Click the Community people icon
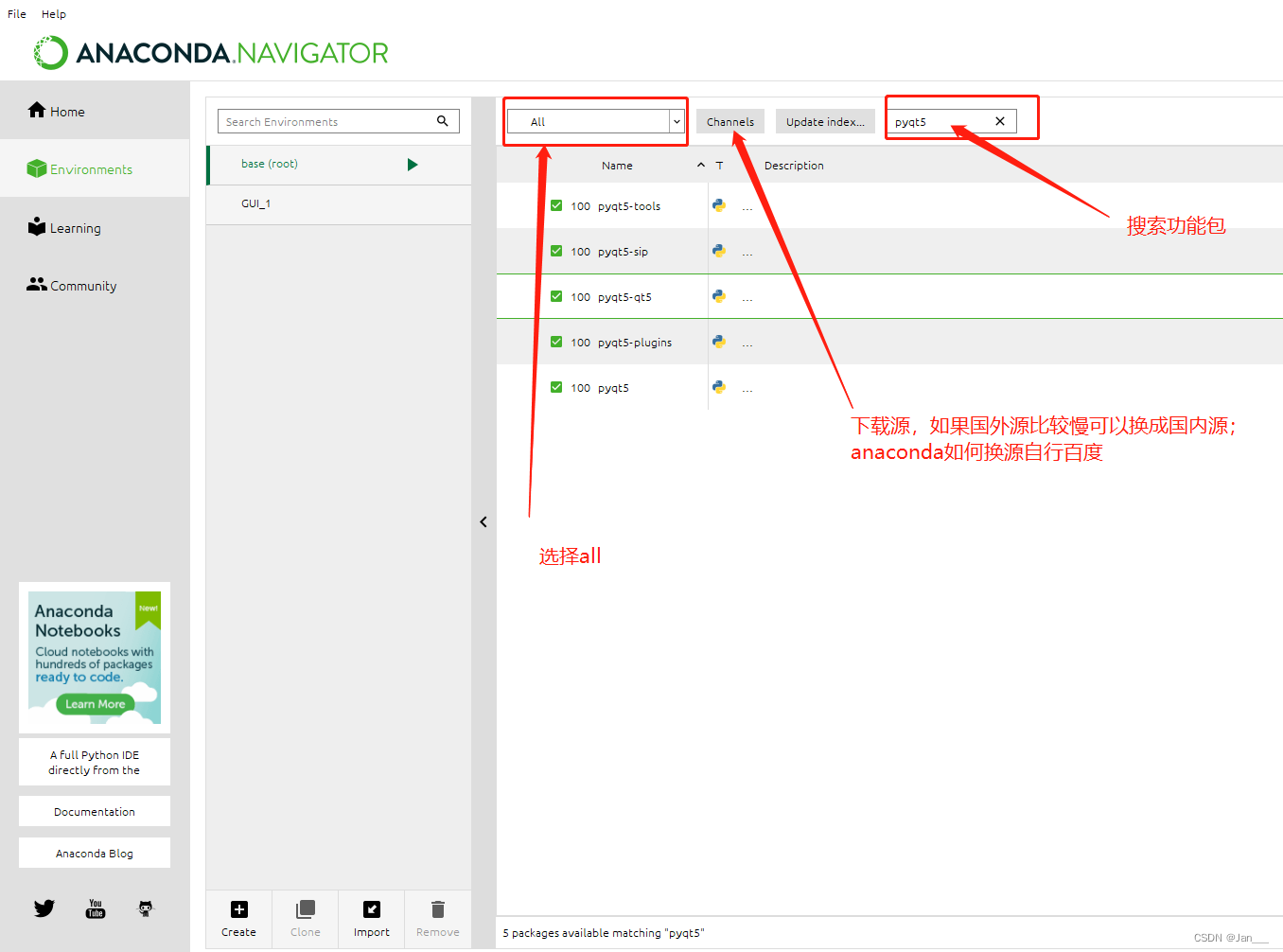 37,284
